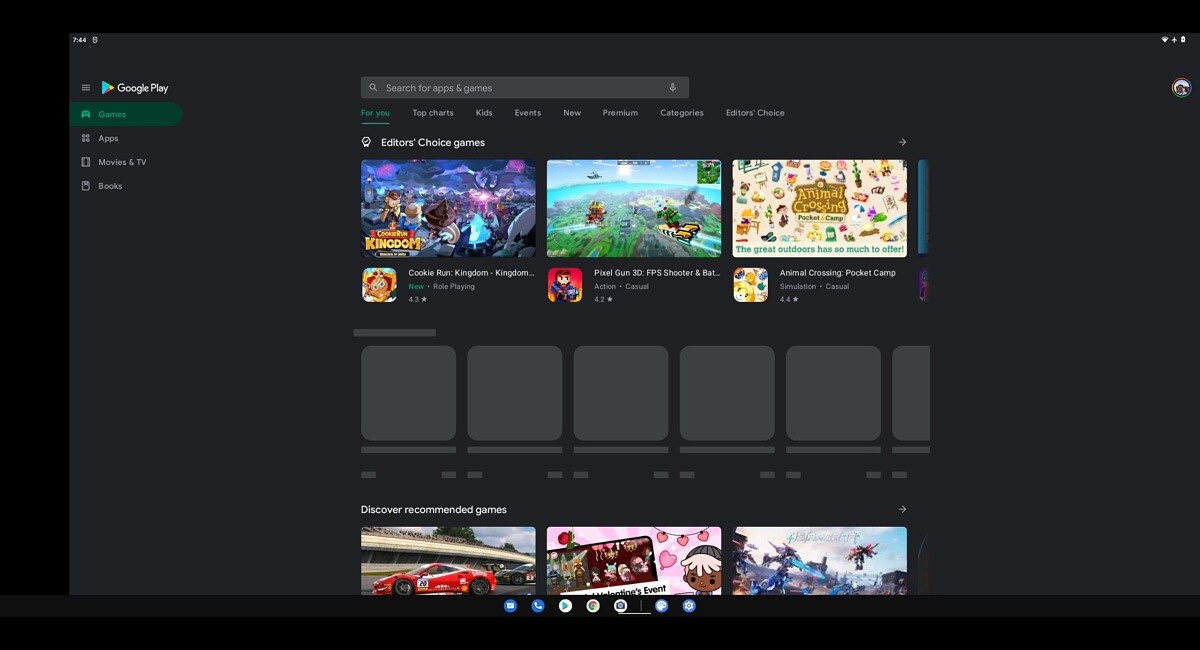The height and width of the screenshot is (650, 1200).
Task: Click the search apps and games field
Action: [500, 87]
